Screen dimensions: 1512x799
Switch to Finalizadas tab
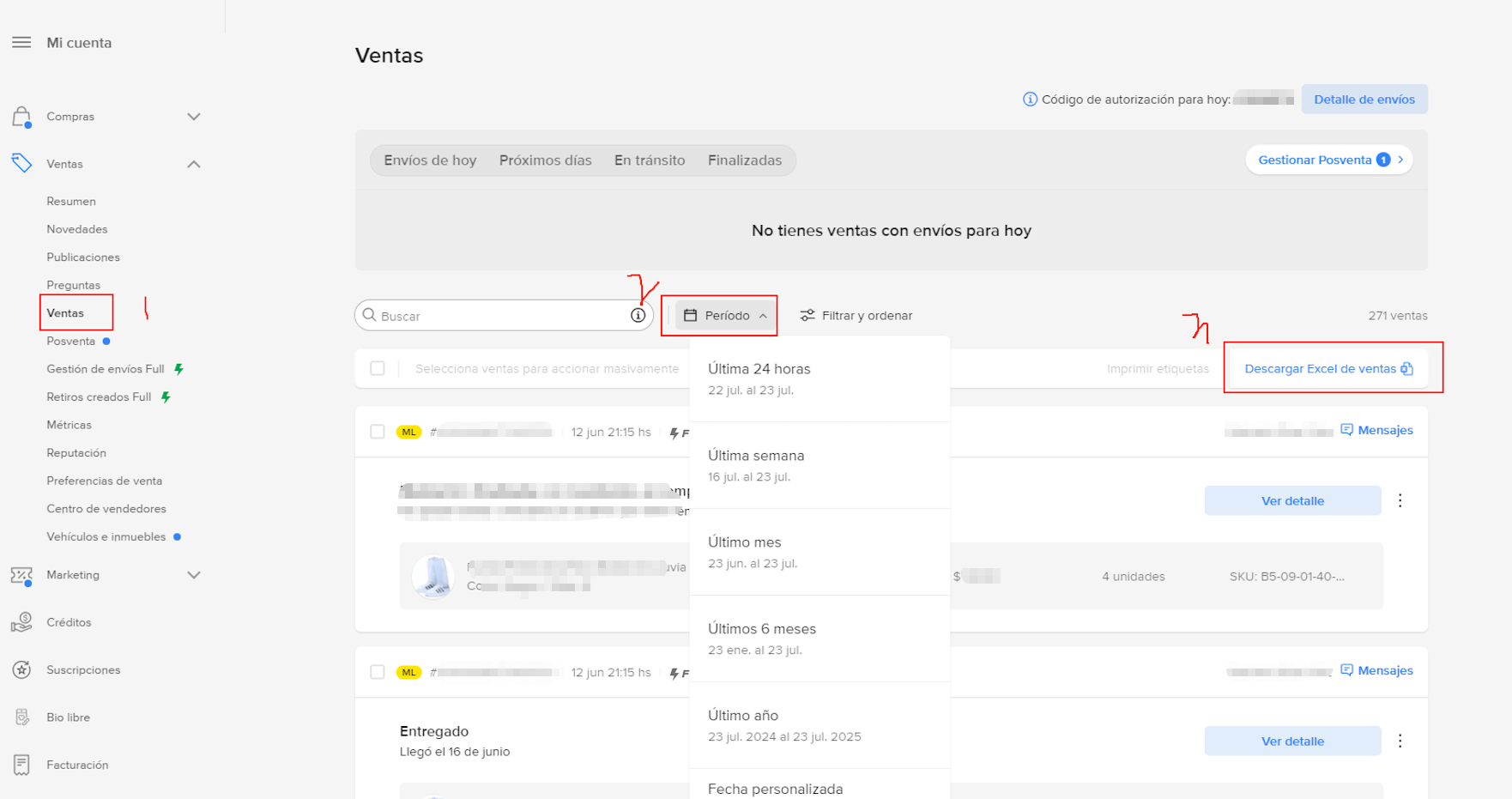[x=745, y=160]
